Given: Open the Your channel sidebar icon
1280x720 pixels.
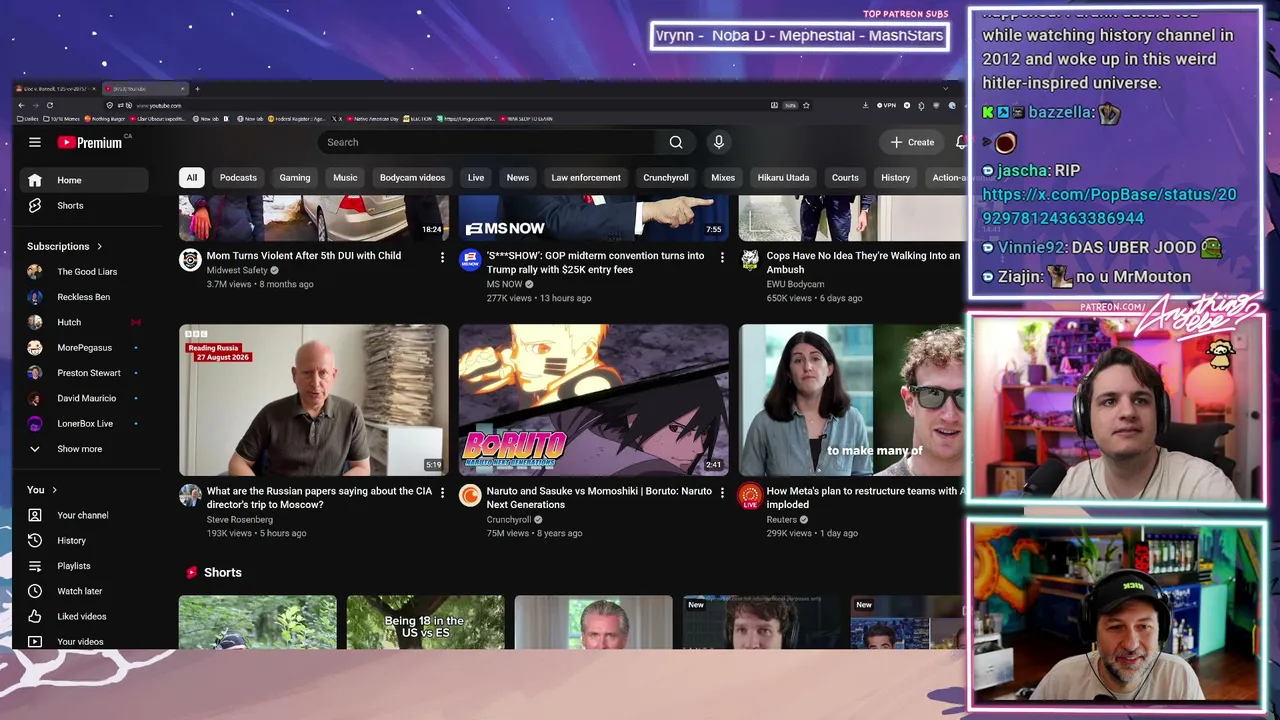Looking at the screenshot, I should [35, 515].
